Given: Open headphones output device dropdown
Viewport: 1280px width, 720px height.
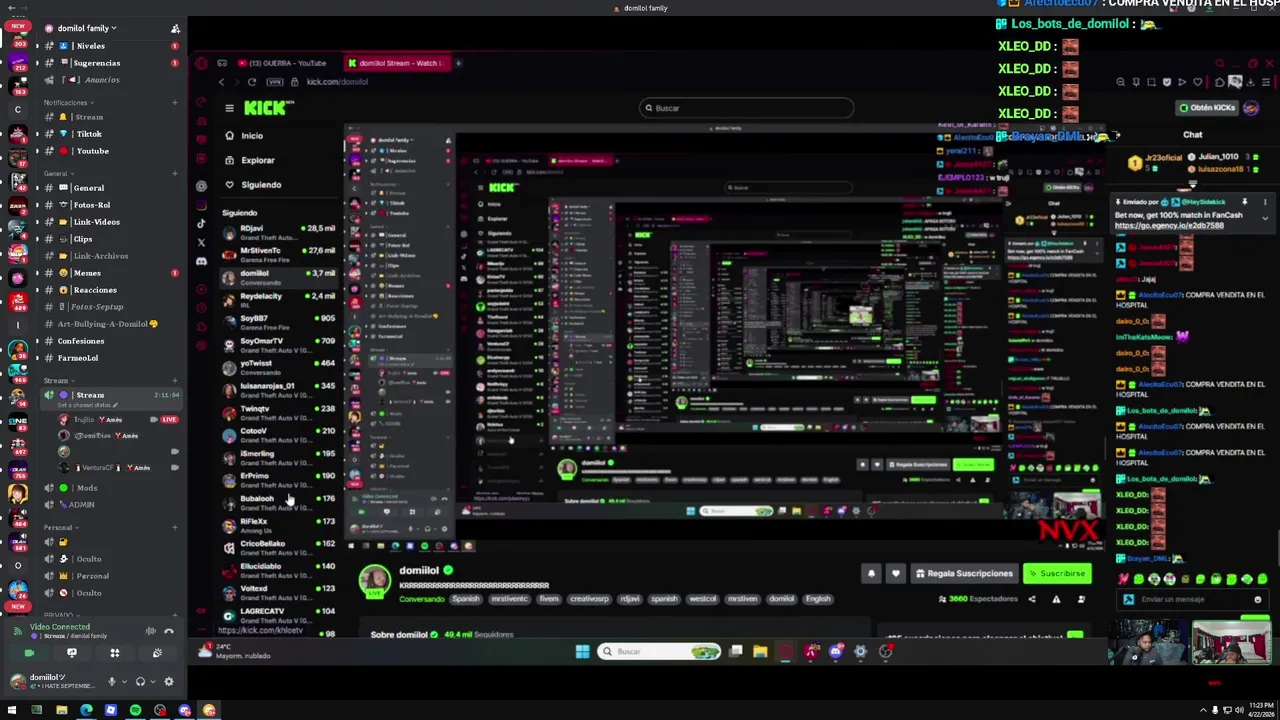Looking at the screenshot, I should pyautogui.click(x=152, y=682).
